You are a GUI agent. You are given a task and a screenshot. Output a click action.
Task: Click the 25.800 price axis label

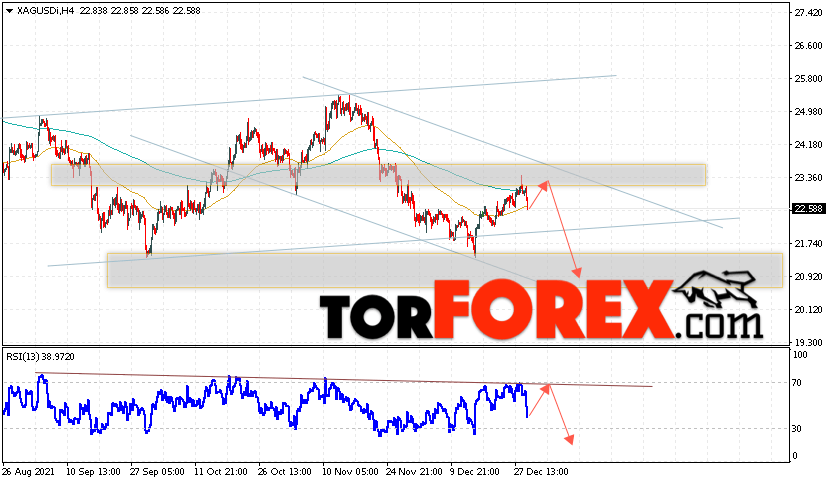click(808, 78)
